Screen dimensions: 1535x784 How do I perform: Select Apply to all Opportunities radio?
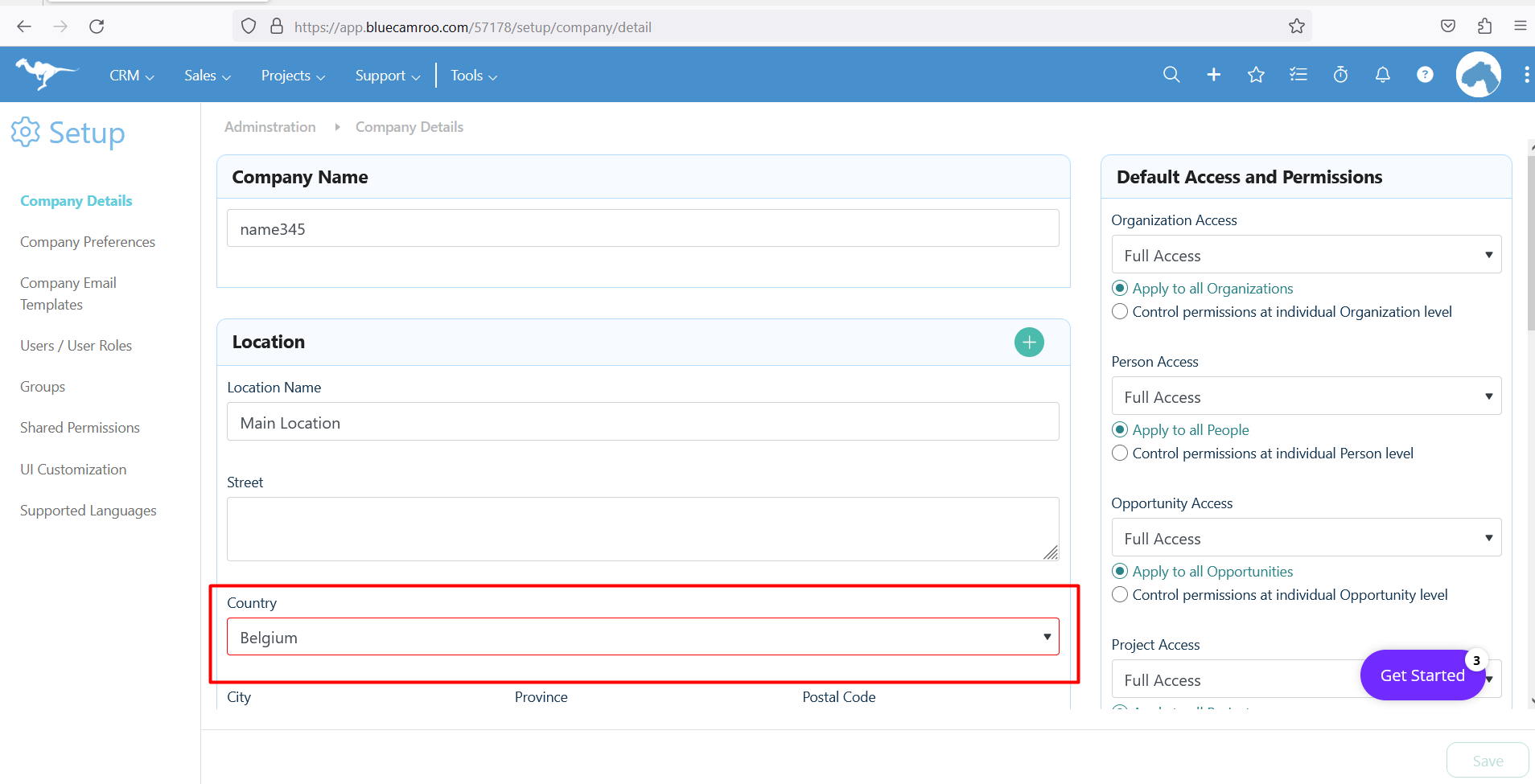coord(1120,572)
